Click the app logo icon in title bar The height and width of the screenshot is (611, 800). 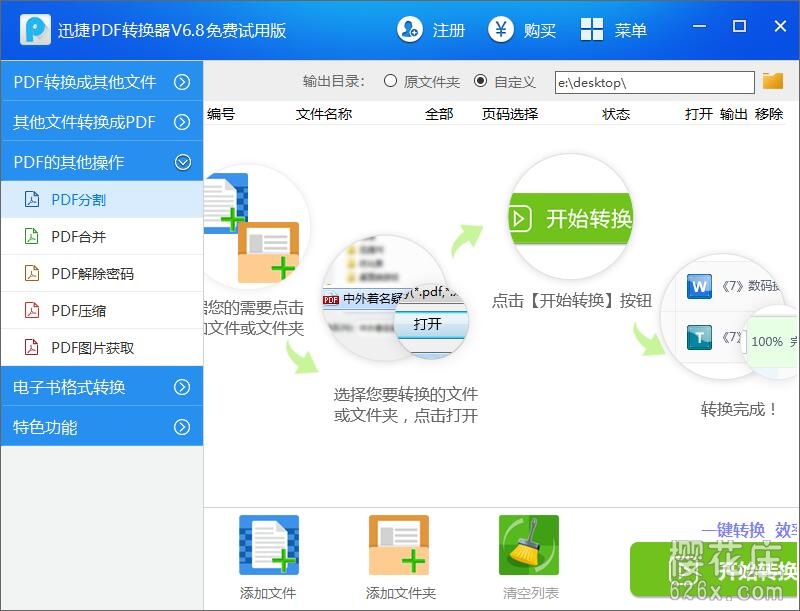point(35,30)
